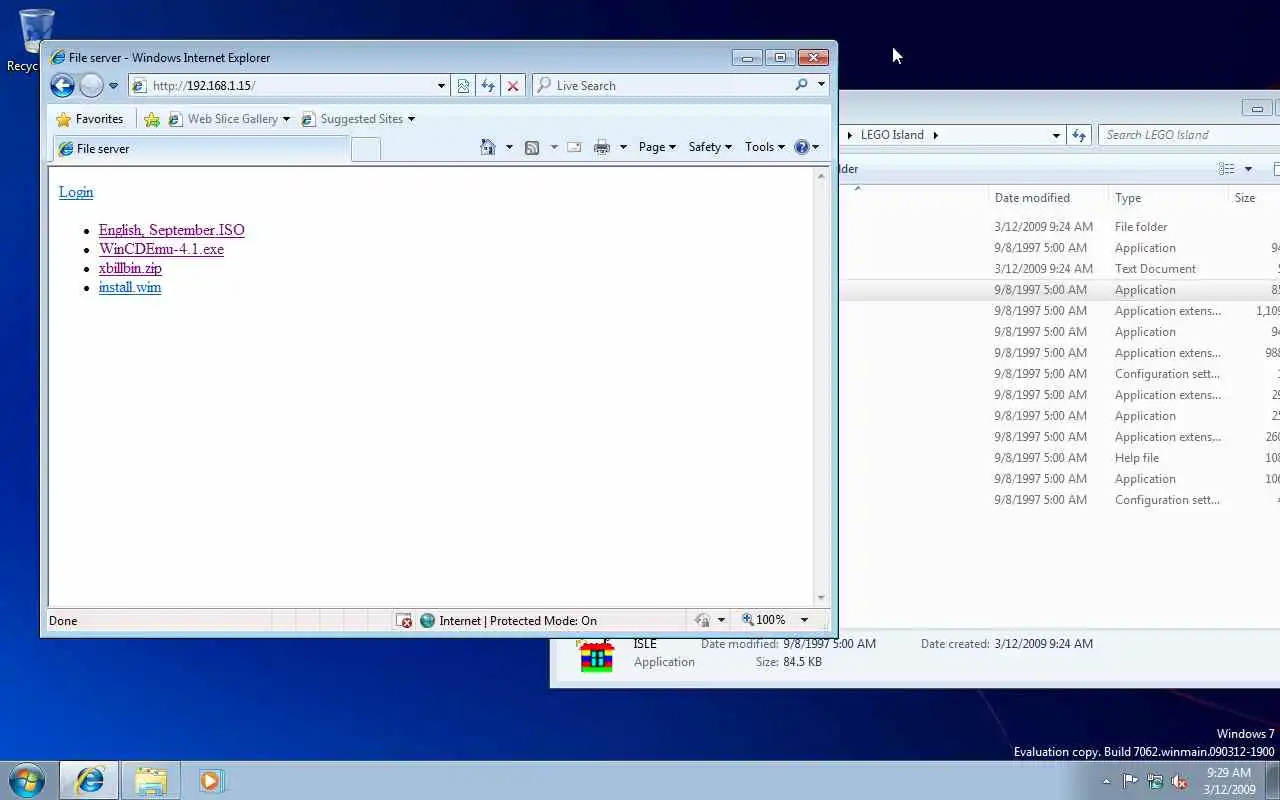This screenshot has height=800, width=1280.
Task: Open Web Slice Gallery favorites item
Action: point(230,119)
